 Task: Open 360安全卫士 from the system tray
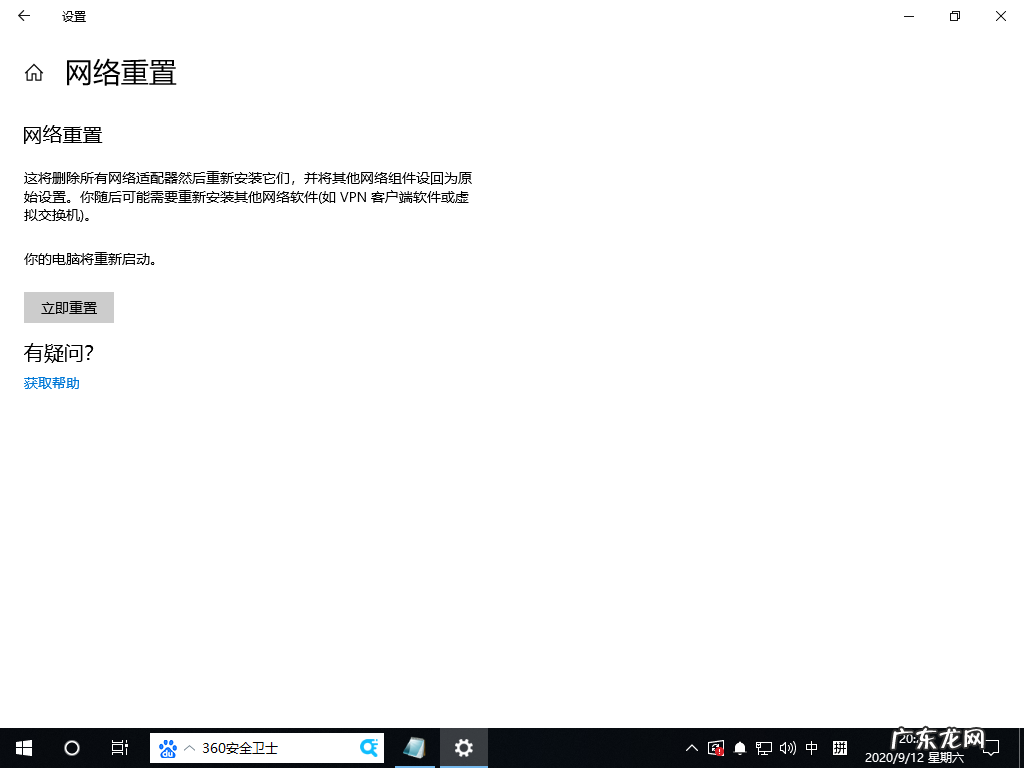716,747
